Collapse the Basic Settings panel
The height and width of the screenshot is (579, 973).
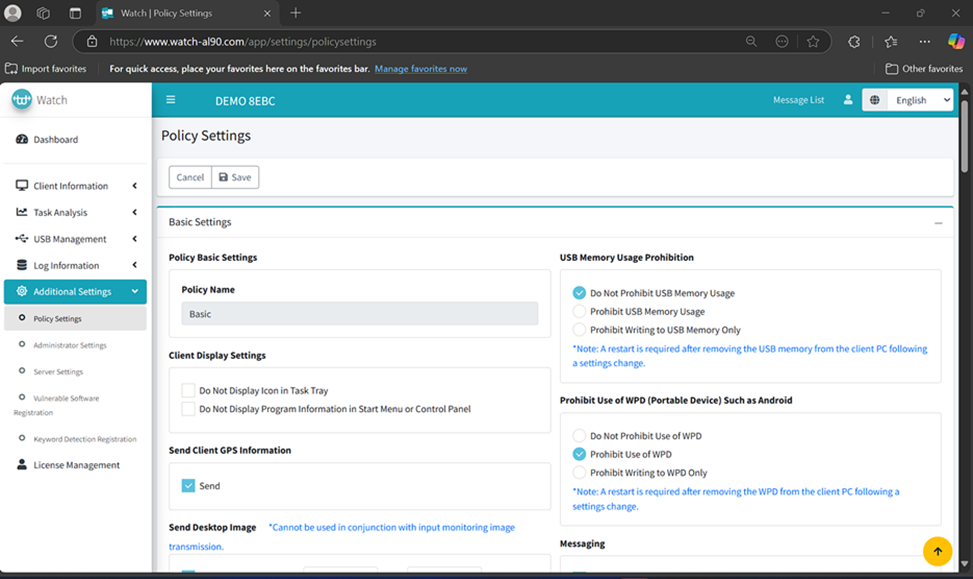[938, 223]
